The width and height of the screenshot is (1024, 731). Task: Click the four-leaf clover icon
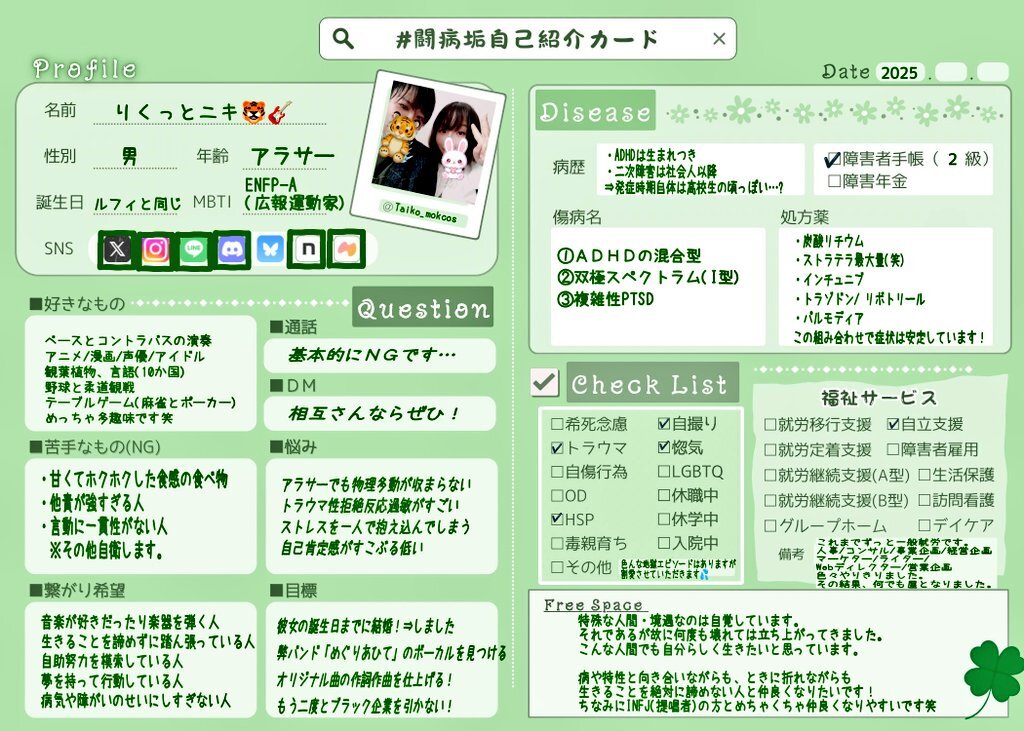(x=992, y=676)
